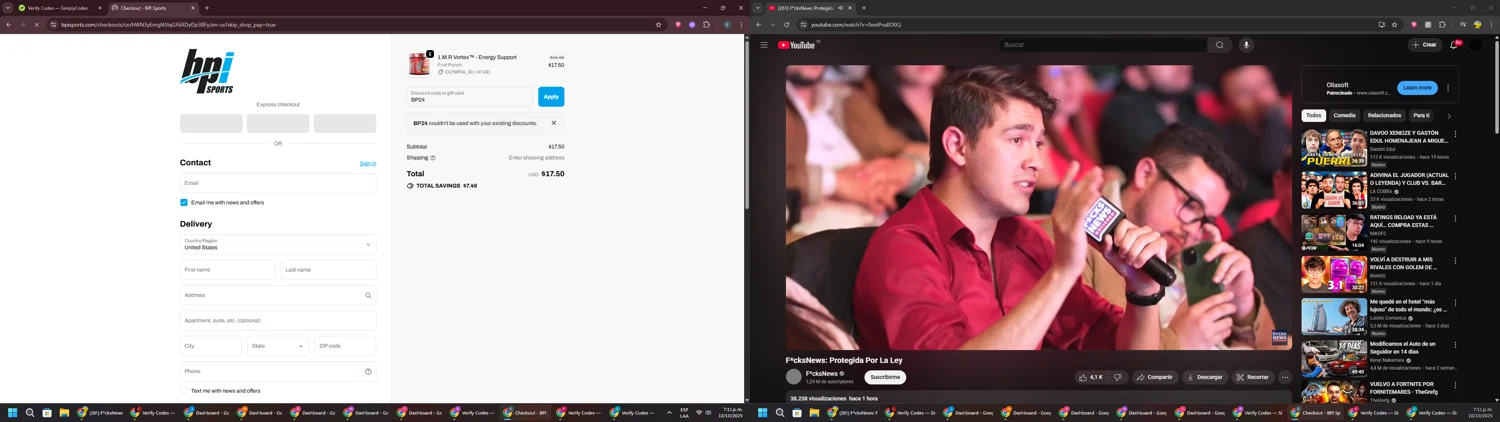Viewport: 1500px width, 422px height.
Task: Open the Checkout - BPI taskbar item on left taskbar
Action: (x=525, y=413)
